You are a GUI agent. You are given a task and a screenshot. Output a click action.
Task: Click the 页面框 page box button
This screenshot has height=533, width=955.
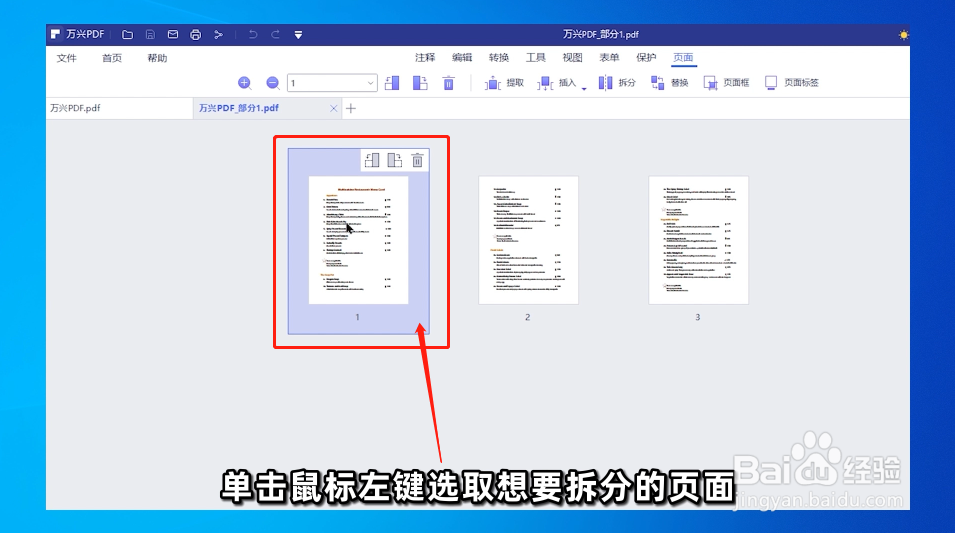pyautogui.click(x=726, y=83)
